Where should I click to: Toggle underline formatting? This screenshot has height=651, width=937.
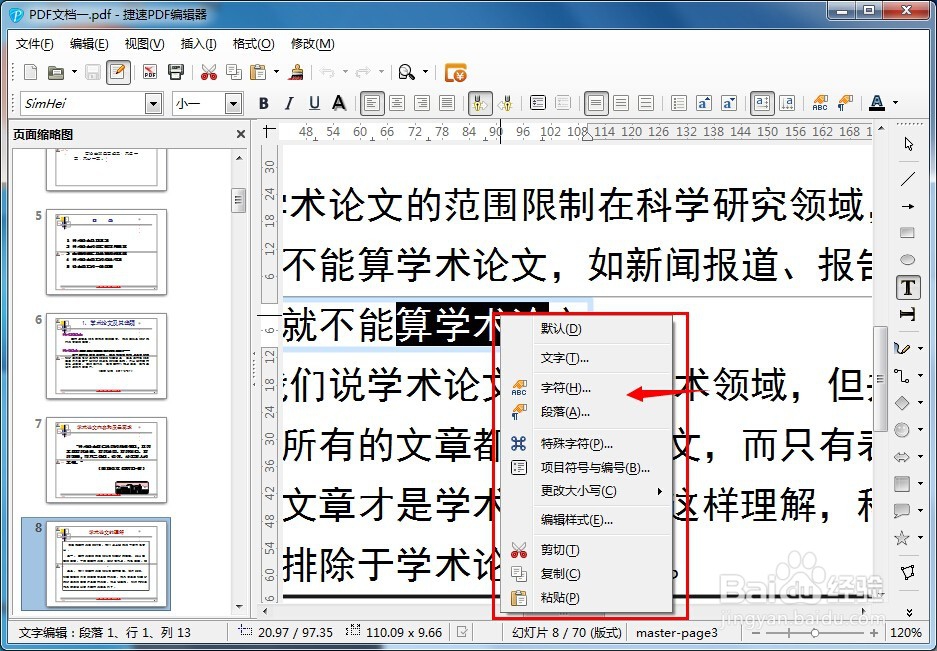(313, 103)
